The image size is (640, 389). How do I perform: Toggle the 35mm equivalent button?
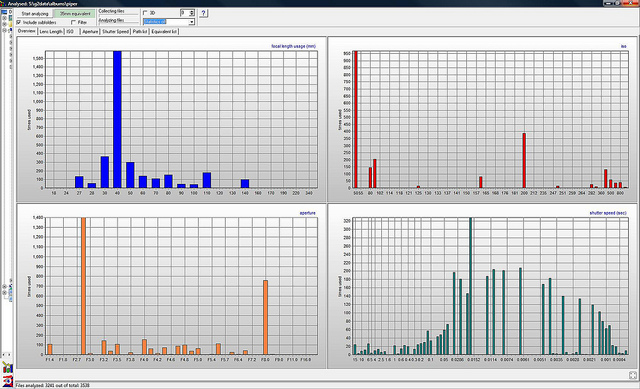tap(75, 13)
